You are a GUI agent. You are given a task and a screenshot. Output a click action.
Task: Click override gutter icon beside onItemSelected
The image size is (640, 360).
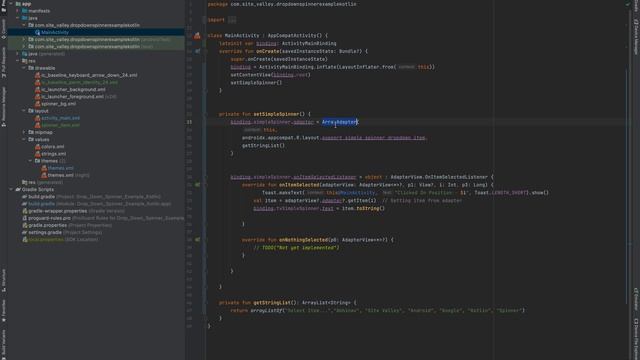[198, 185]
